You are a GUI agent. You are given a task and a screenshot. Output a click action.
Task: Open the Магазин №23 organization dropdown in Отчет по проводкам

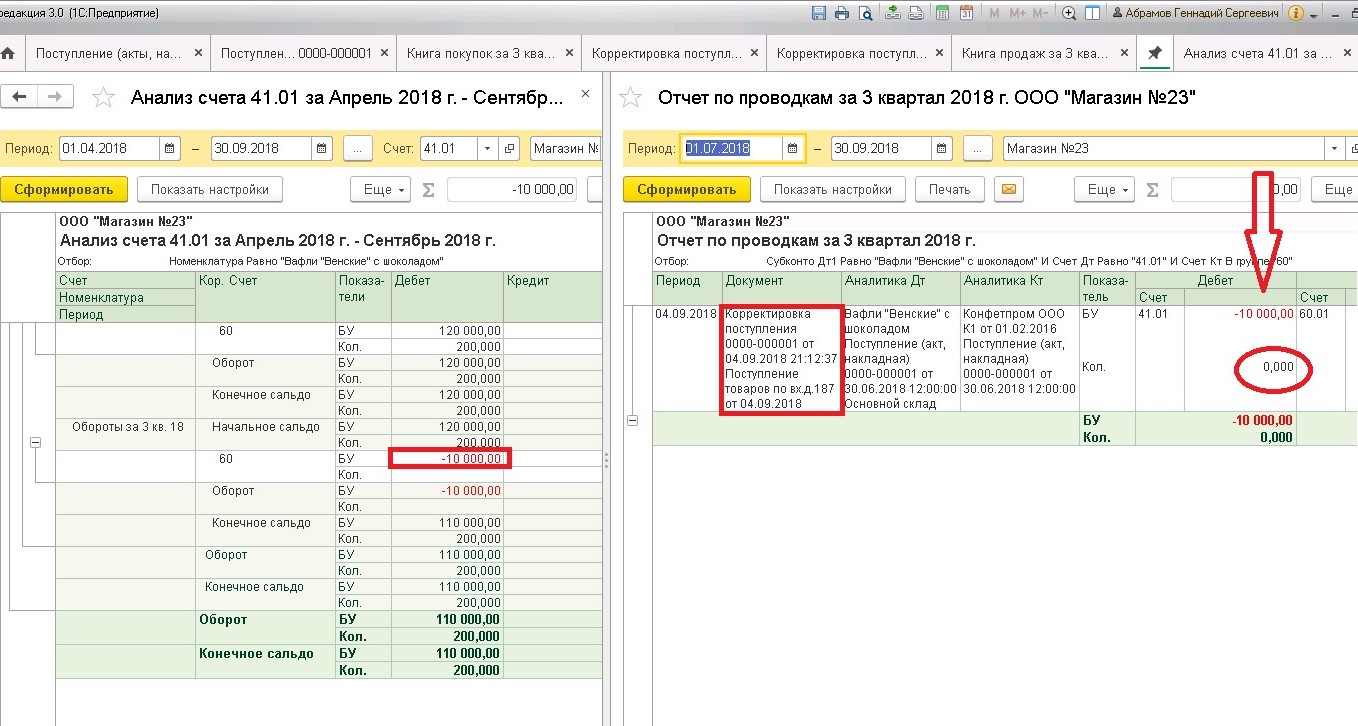(1335, 148)
